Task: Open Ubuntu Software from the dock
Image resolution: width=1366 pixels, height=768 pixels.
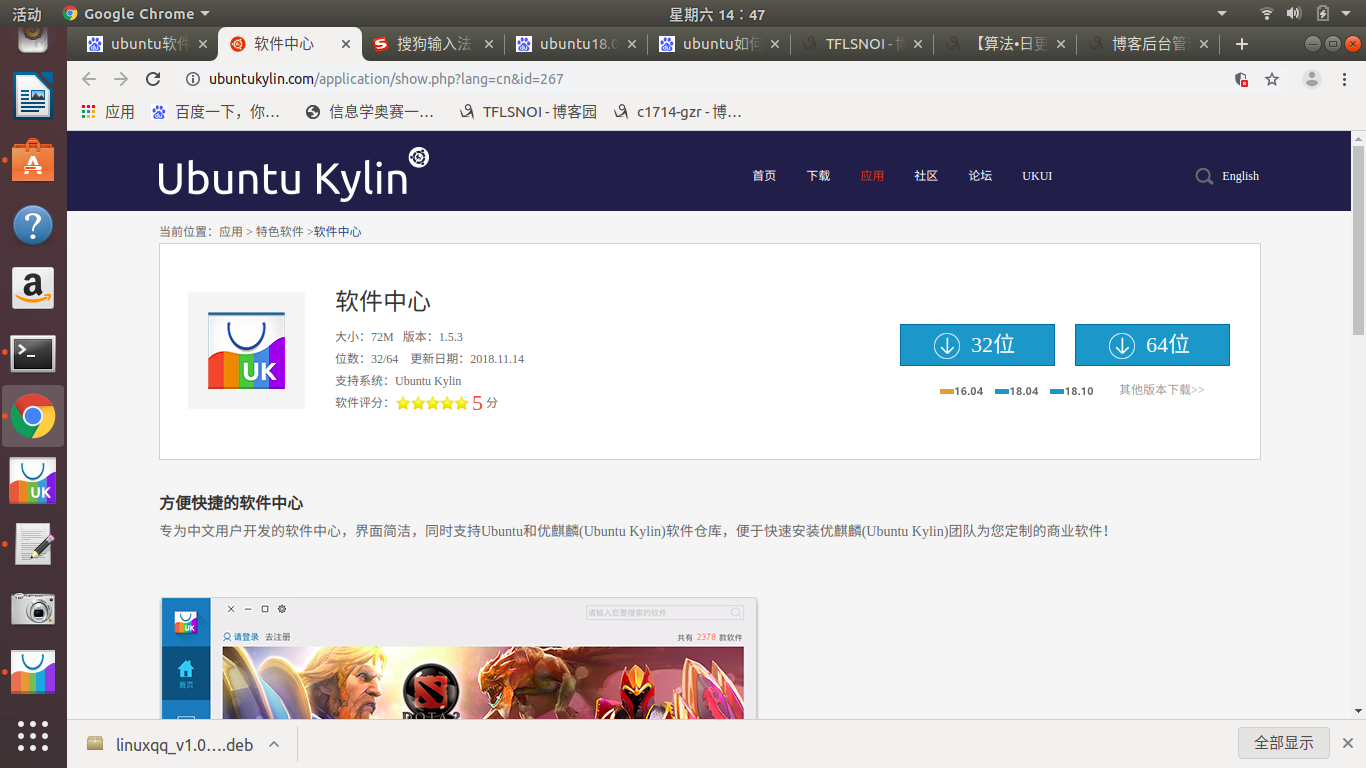Action: (x=33, y=160)
